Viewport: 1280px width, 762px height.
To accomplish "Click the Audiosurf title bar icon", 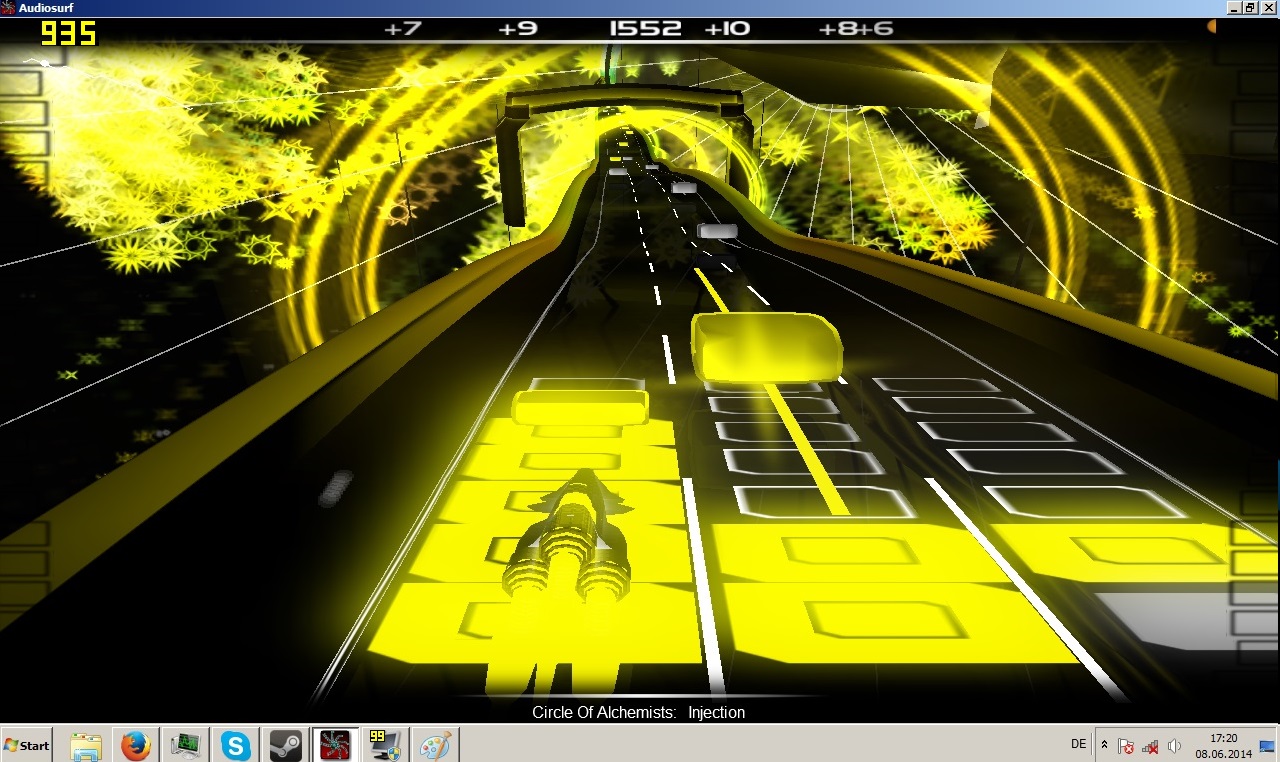I will coord(8,7).
